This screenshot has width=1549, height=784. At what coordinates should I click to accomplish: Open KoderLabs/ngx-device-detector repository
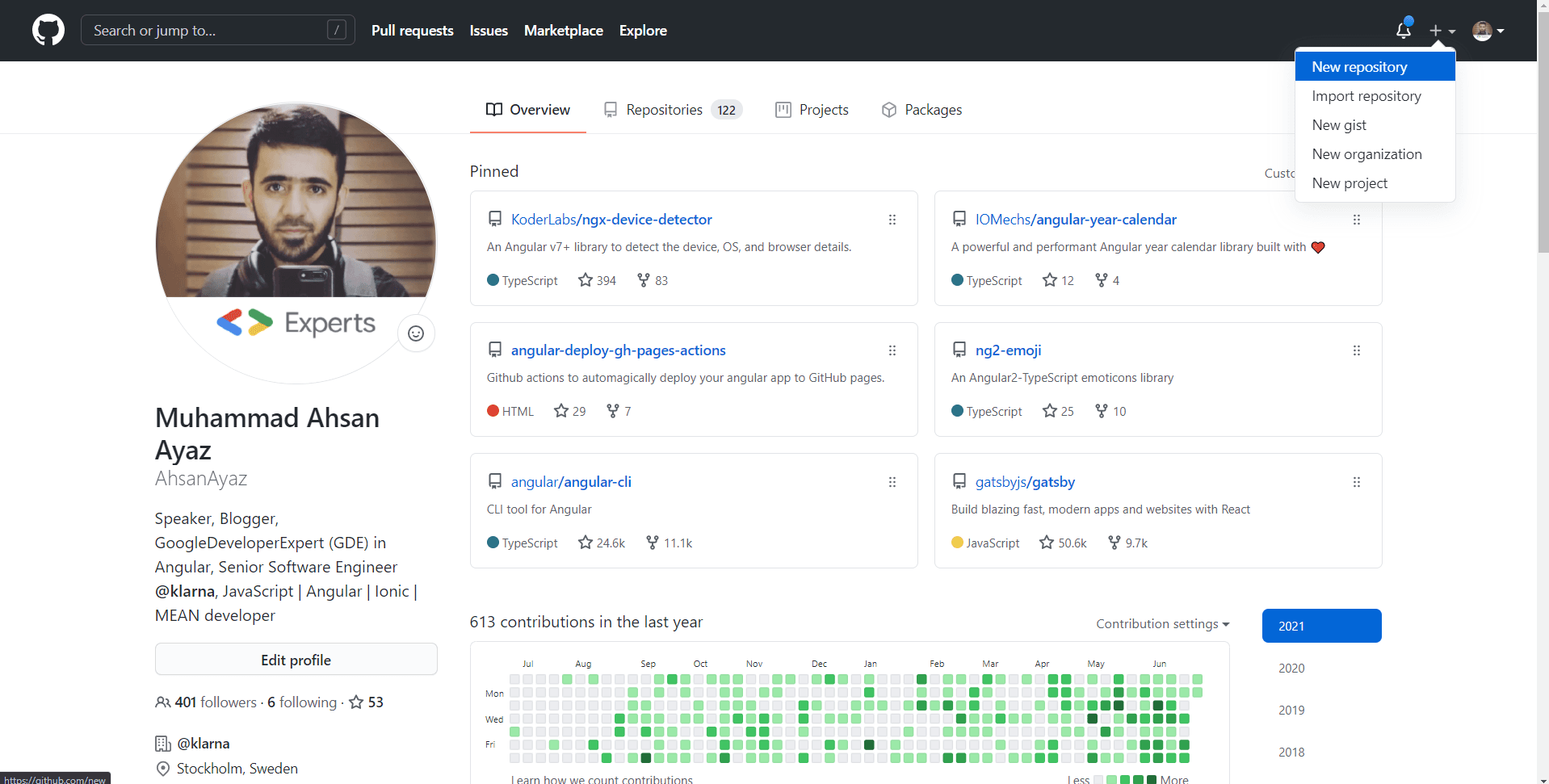611,220
